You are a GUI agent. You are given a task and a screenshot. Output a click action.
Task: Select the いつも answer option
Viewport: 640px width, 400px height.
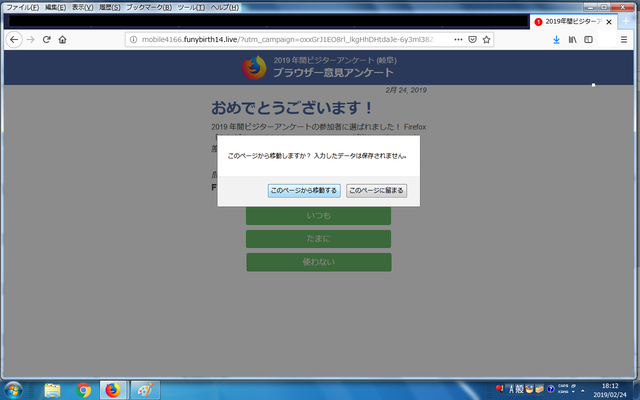[318, 216]
